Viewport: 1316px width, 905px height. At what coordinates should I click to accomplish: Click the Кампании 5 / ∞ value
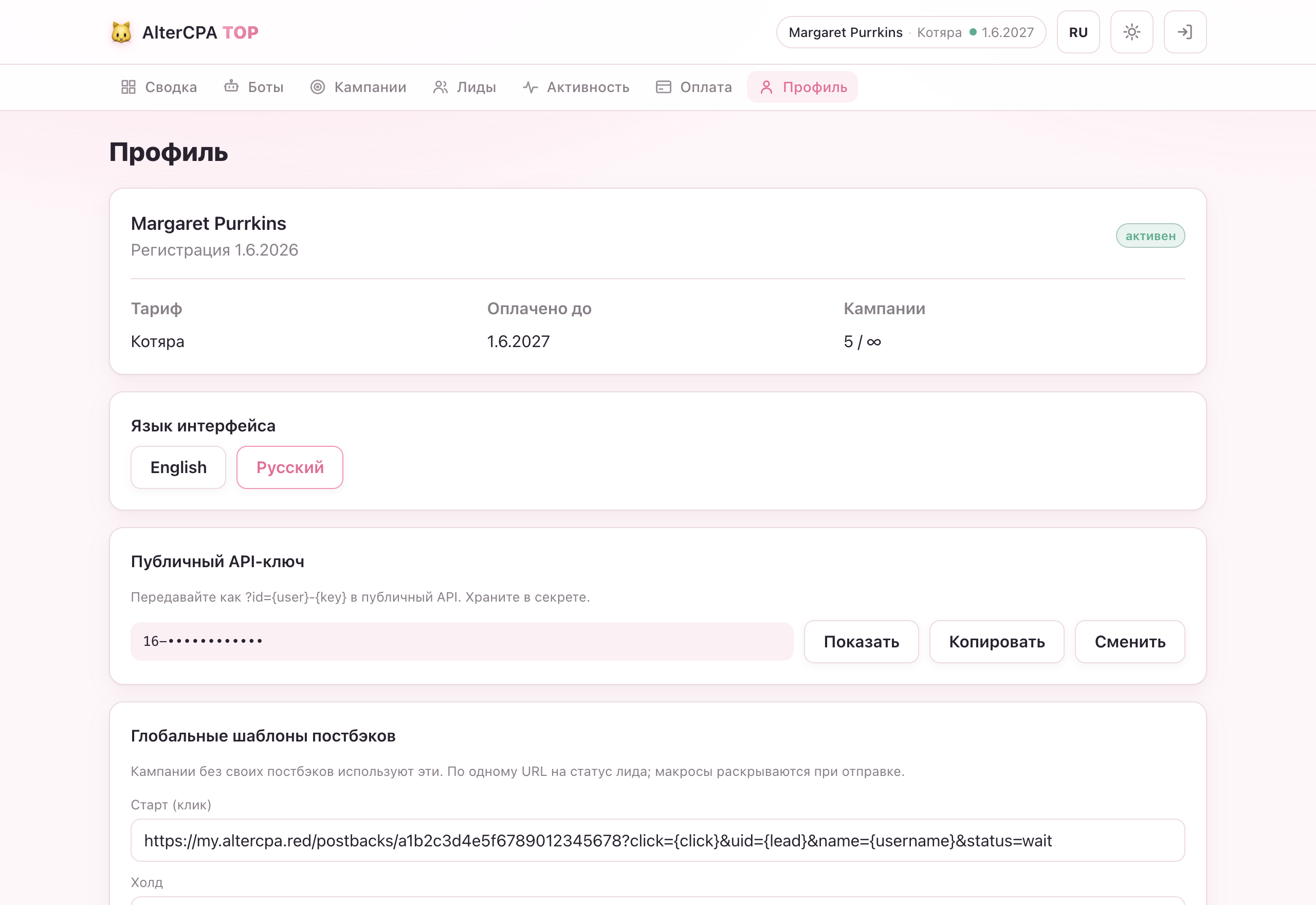click(x=862, y=341)
